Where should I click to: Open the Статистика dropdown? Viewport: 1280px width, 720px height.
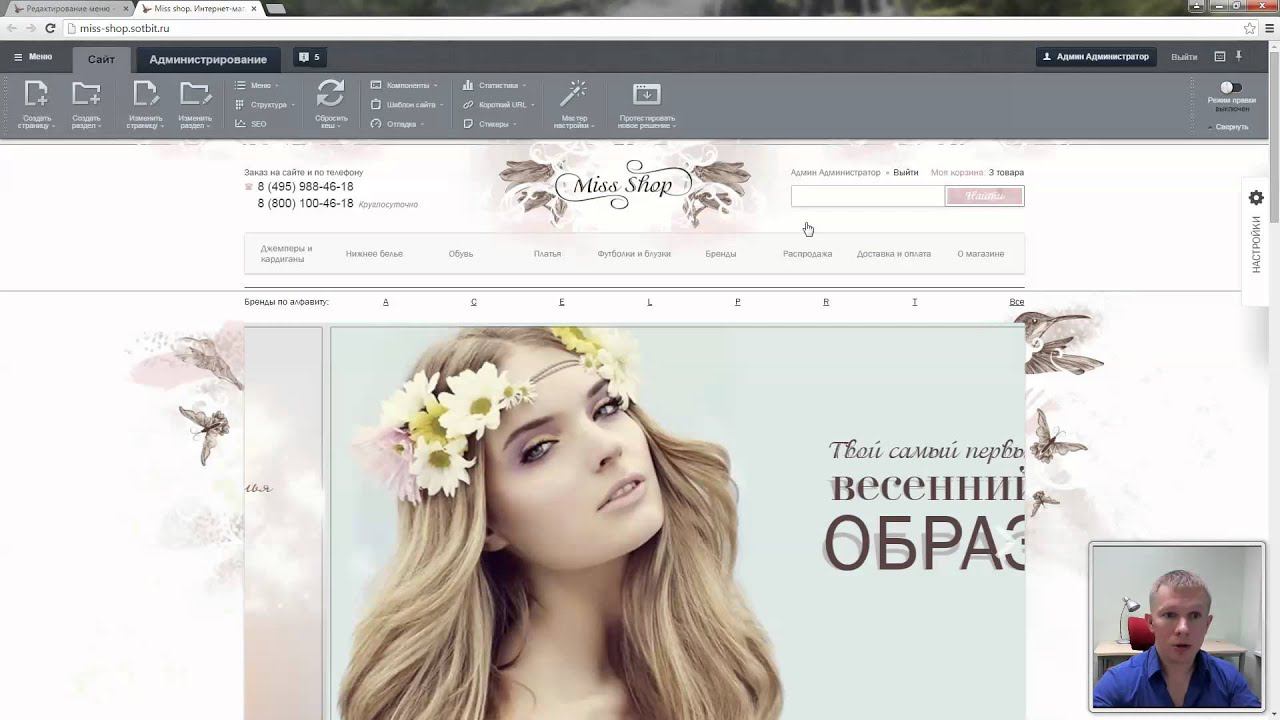(494, 85)
